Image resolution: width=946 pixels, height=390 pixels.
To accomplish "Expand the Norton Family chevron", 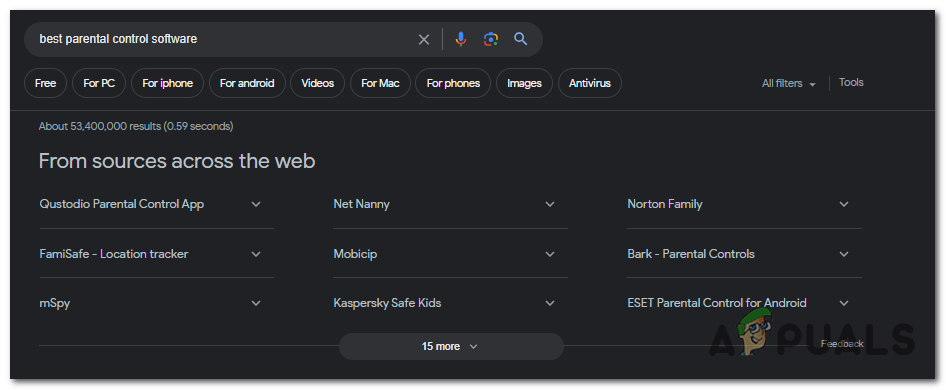I will (x=844, y=204).
